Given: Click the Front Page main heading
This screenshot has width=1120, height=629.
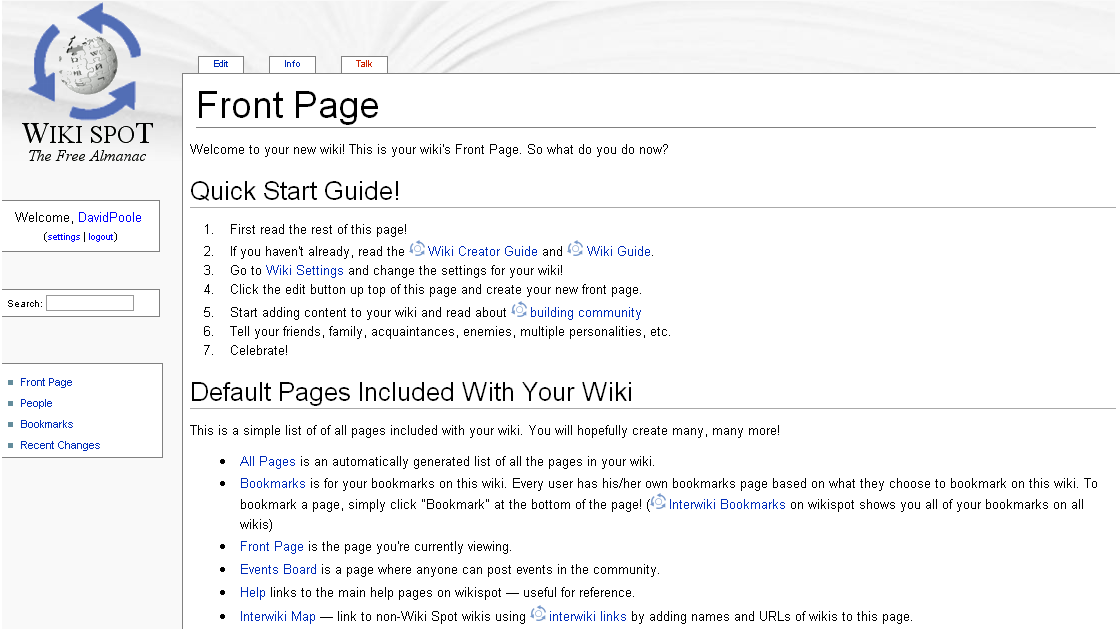Looking at the screenshot, I should pyautogui.click(x=287, y=106).
